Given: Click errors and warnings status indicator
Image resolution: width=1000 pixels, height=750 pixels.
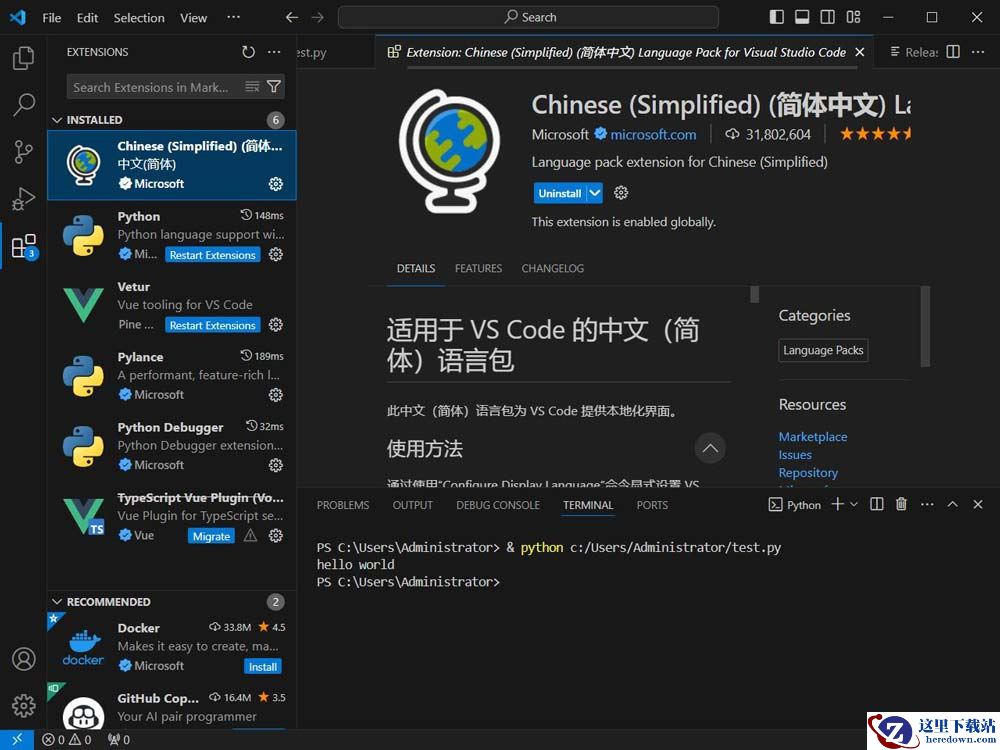Looking at the screenshot, I should 67,740.
